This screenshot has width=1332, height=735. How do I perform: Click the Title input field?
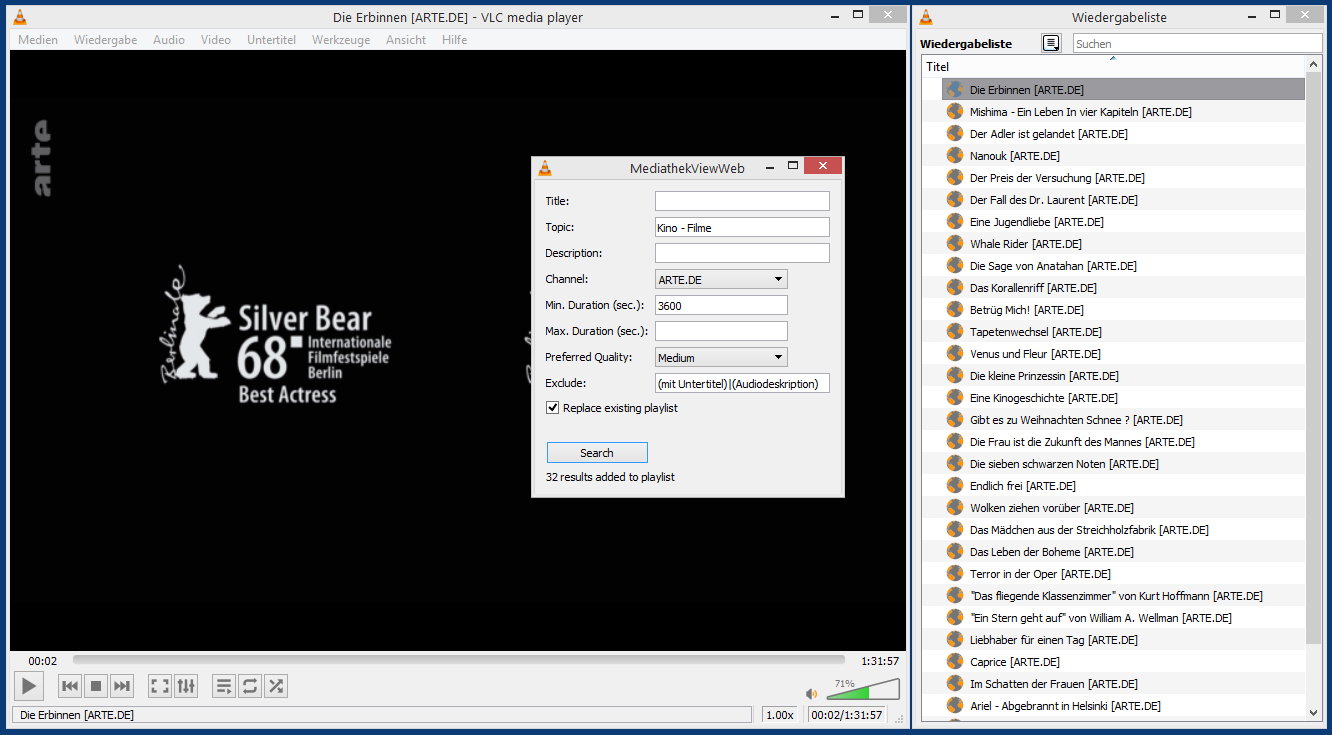[x=742, y=201]
